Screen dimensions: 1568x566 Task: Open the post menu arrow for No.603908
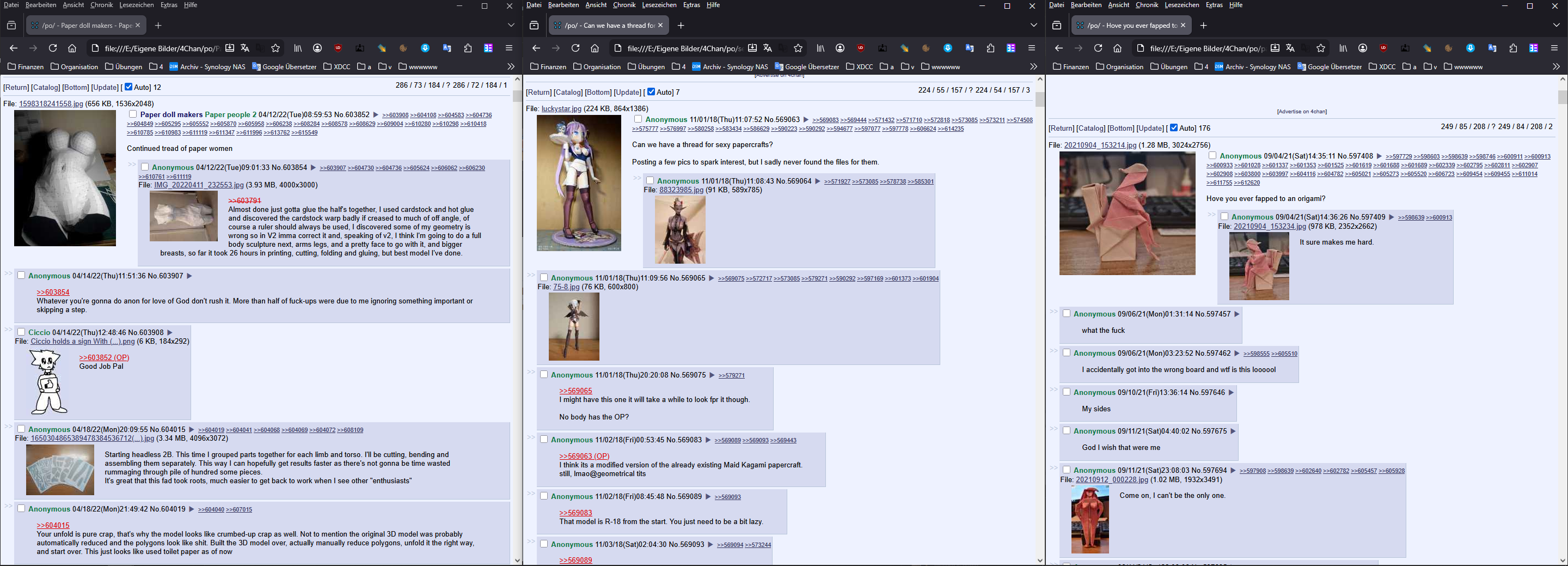pyautogui.click(x=170, y=333)
